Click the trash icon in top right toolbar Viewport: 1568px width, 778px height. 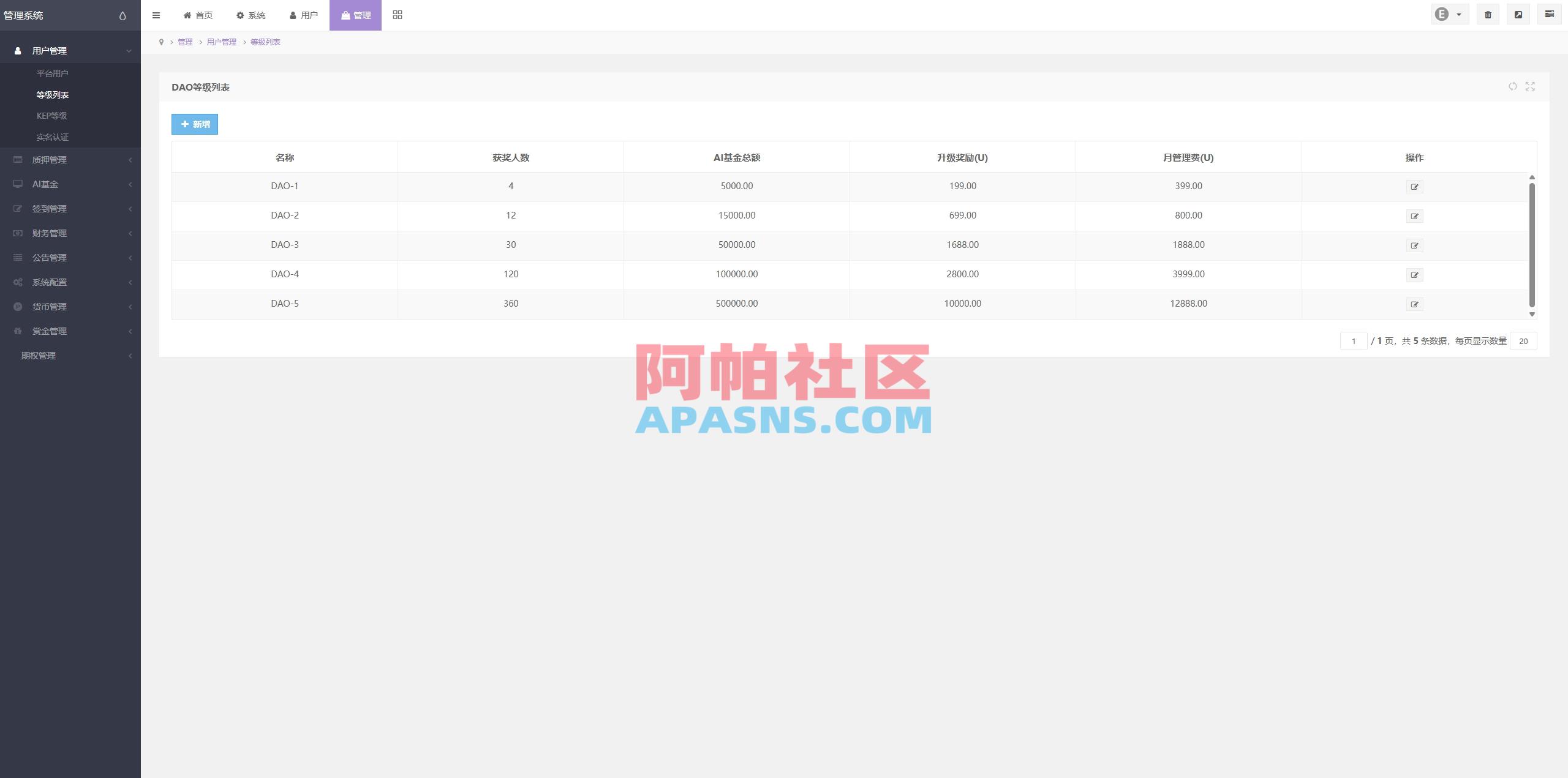pos(1488,14)
